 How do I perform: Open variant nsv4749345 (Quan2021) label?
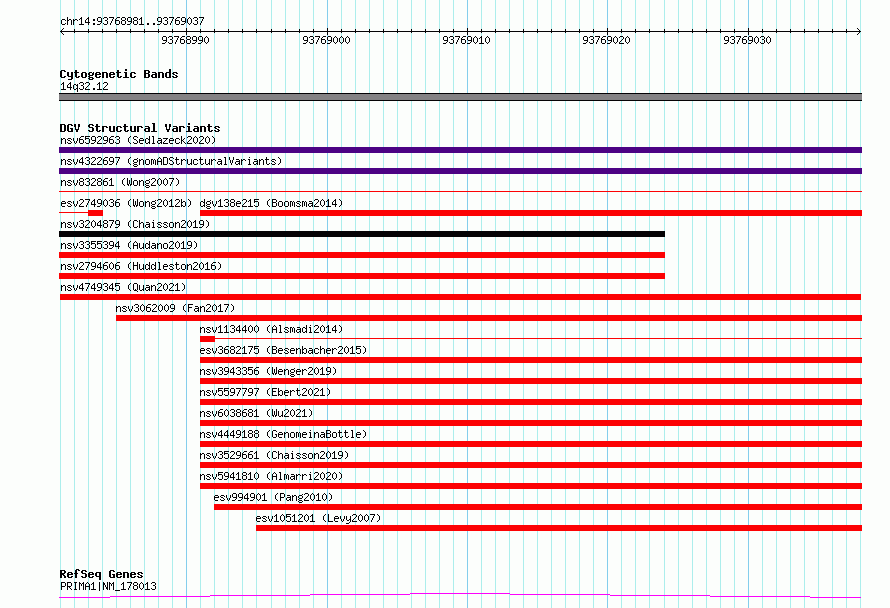(x=123, y=287)
